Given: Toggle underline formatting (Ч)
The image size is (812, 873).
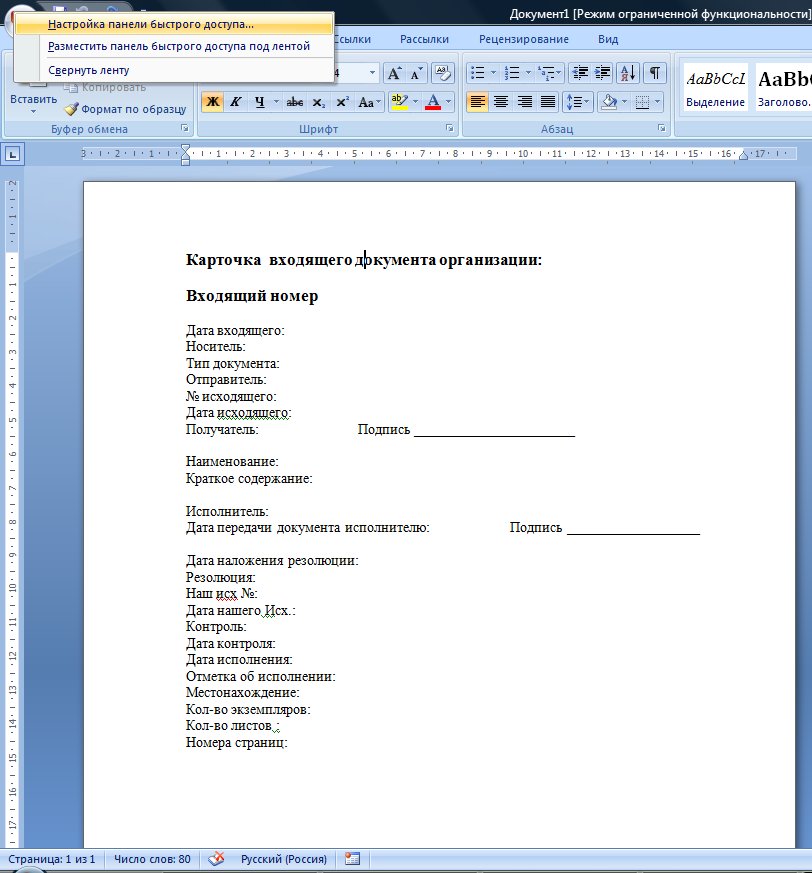Looking at the screenshot, I should point(260,102).
